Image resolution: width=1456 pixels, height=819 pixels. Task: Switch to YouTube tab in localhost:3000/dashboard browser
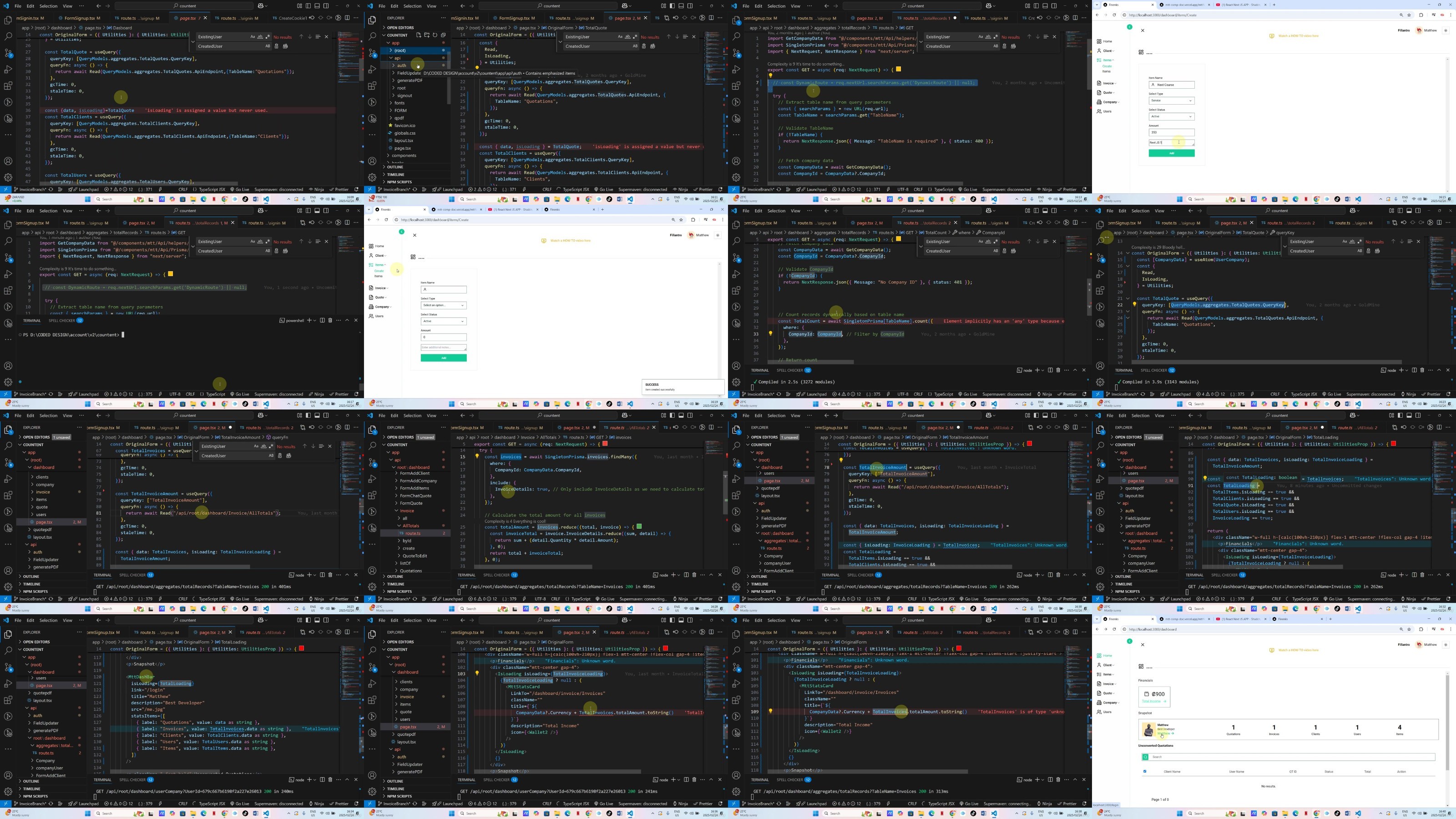tap(1241, 619)
